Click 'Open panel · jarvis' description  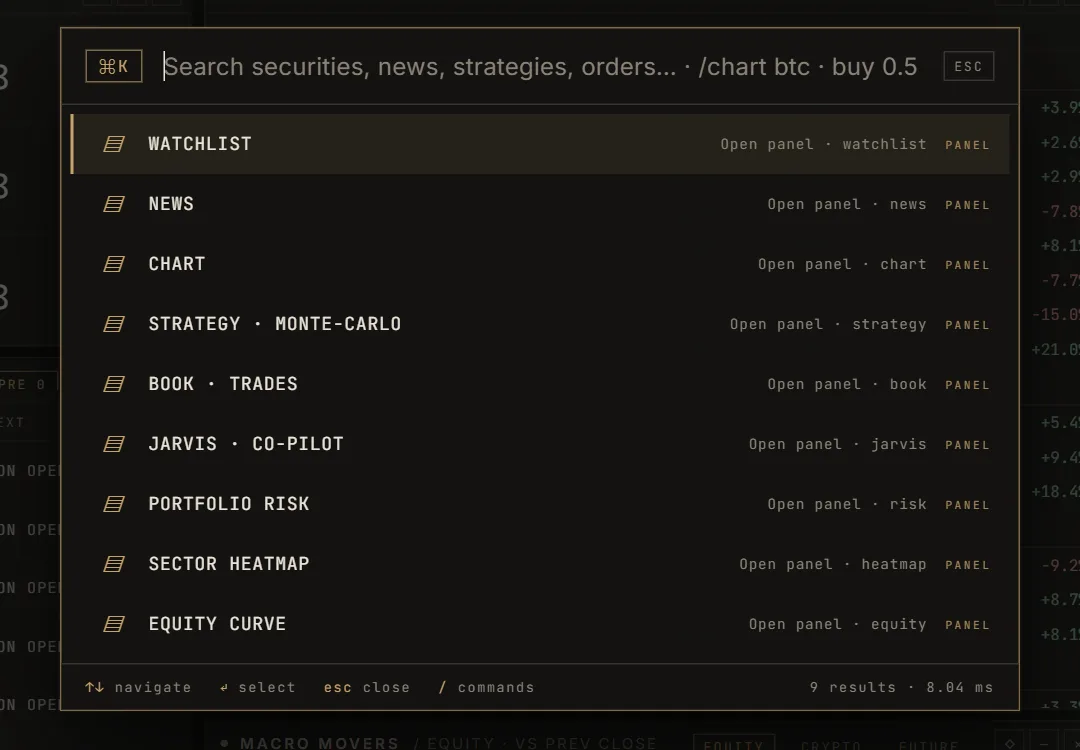point(838,444)
